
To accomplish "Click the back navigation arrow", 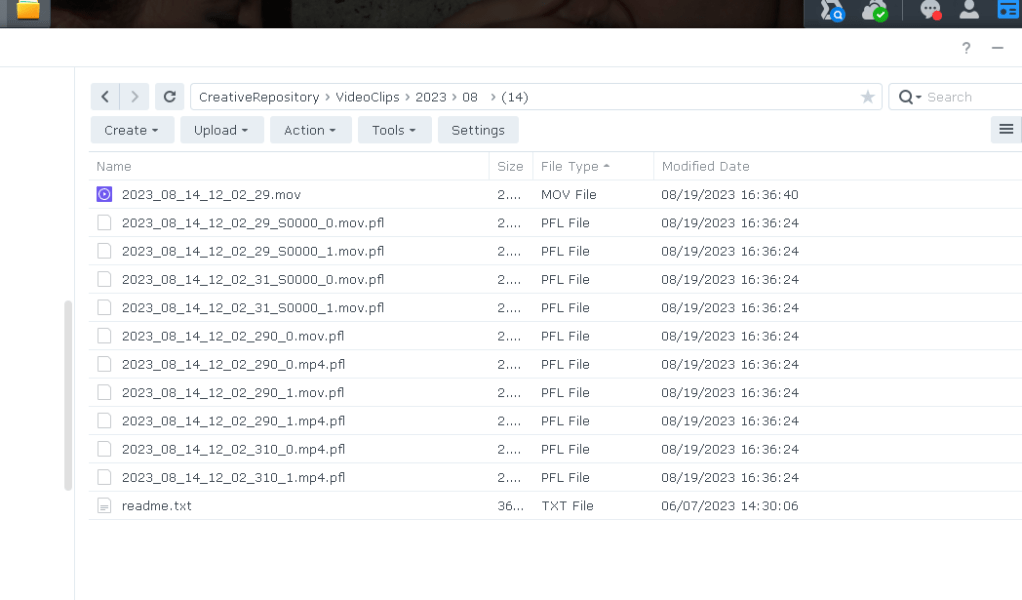I will 105,97.
